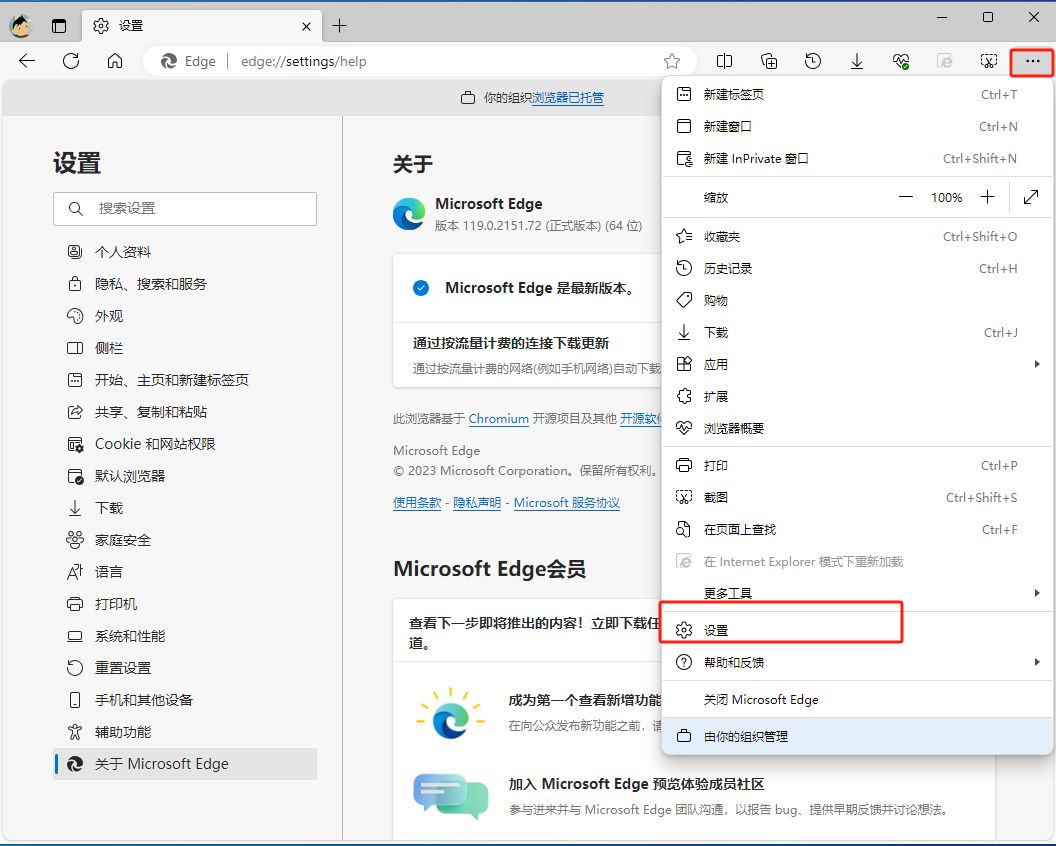The image size is (1056, 846).
Task: Go home using the home icon
Action: click(114, 60)
